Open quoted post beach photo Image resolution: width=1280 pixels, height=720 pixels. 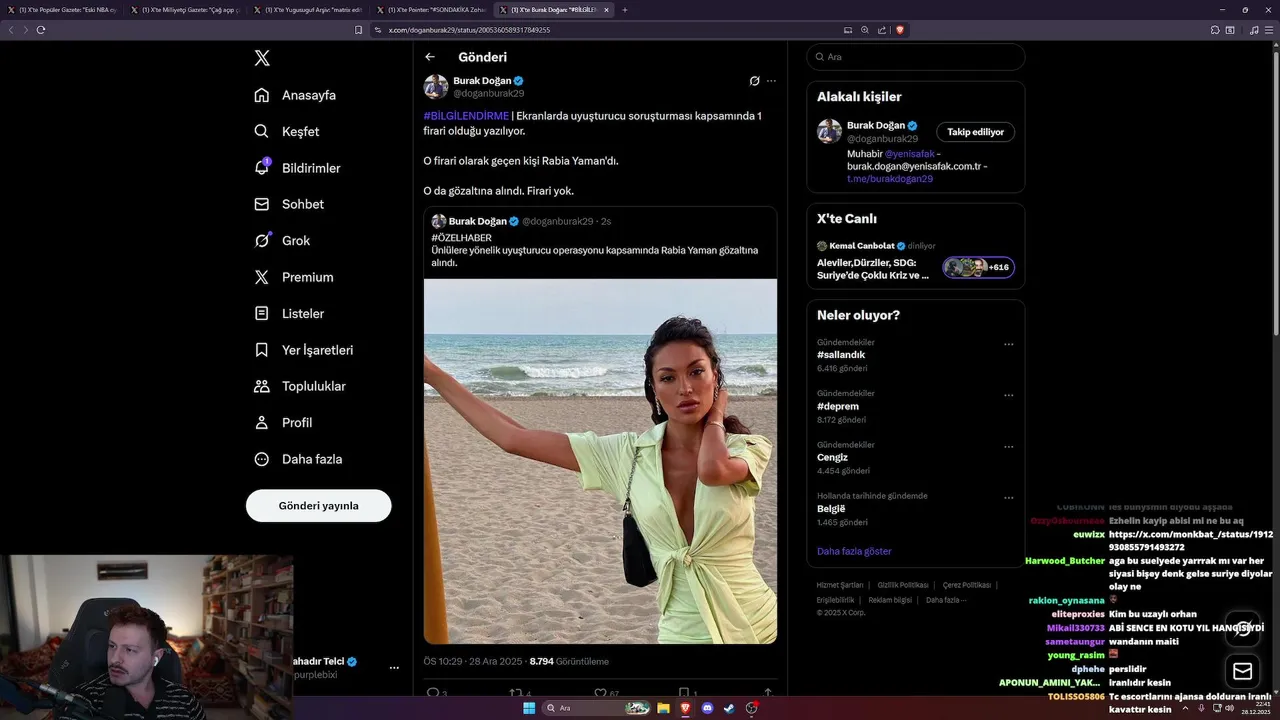click(600, 460)
